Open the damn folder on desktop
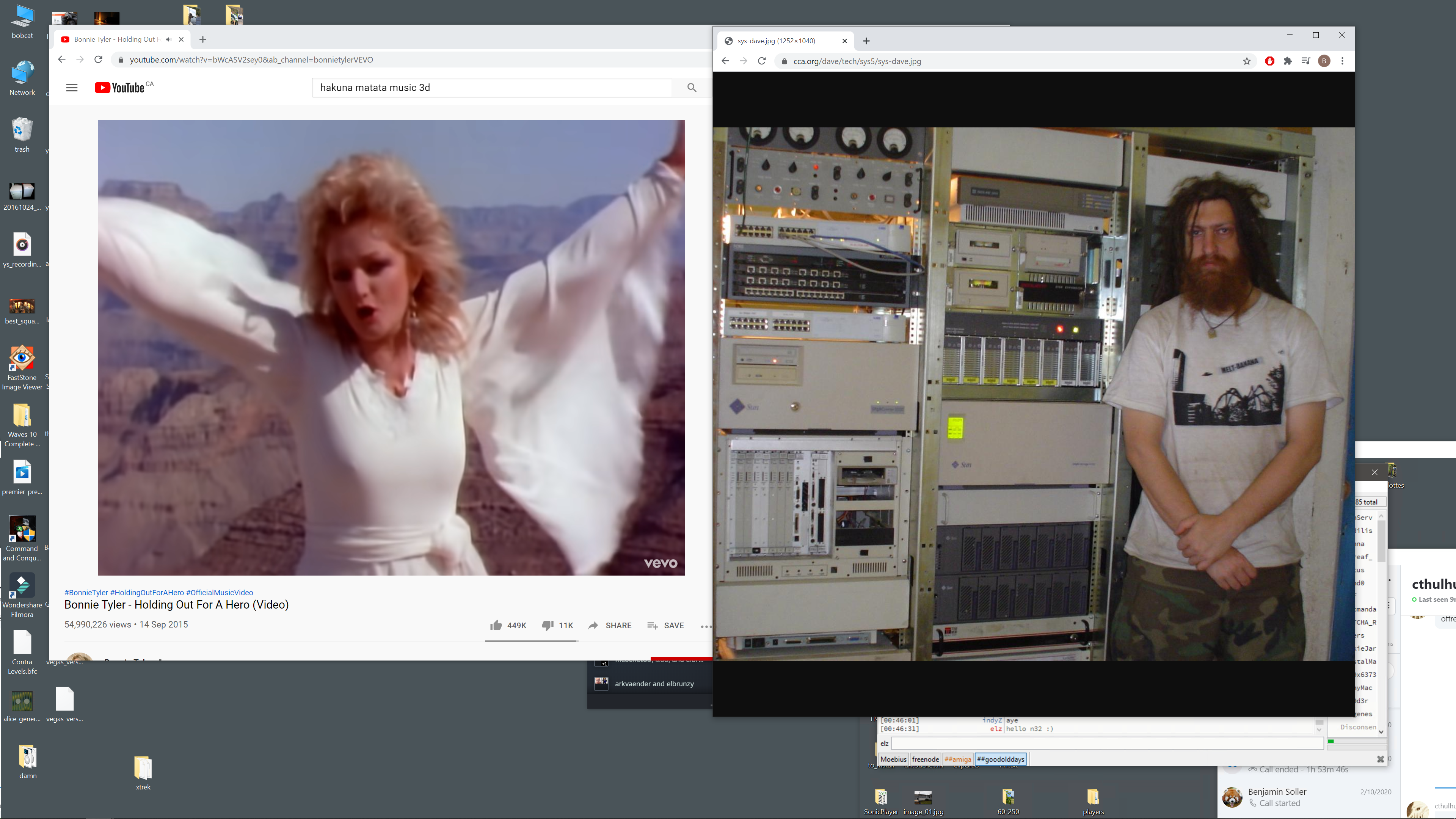This screenshot has height=819, width=1456. pos(28,761)
